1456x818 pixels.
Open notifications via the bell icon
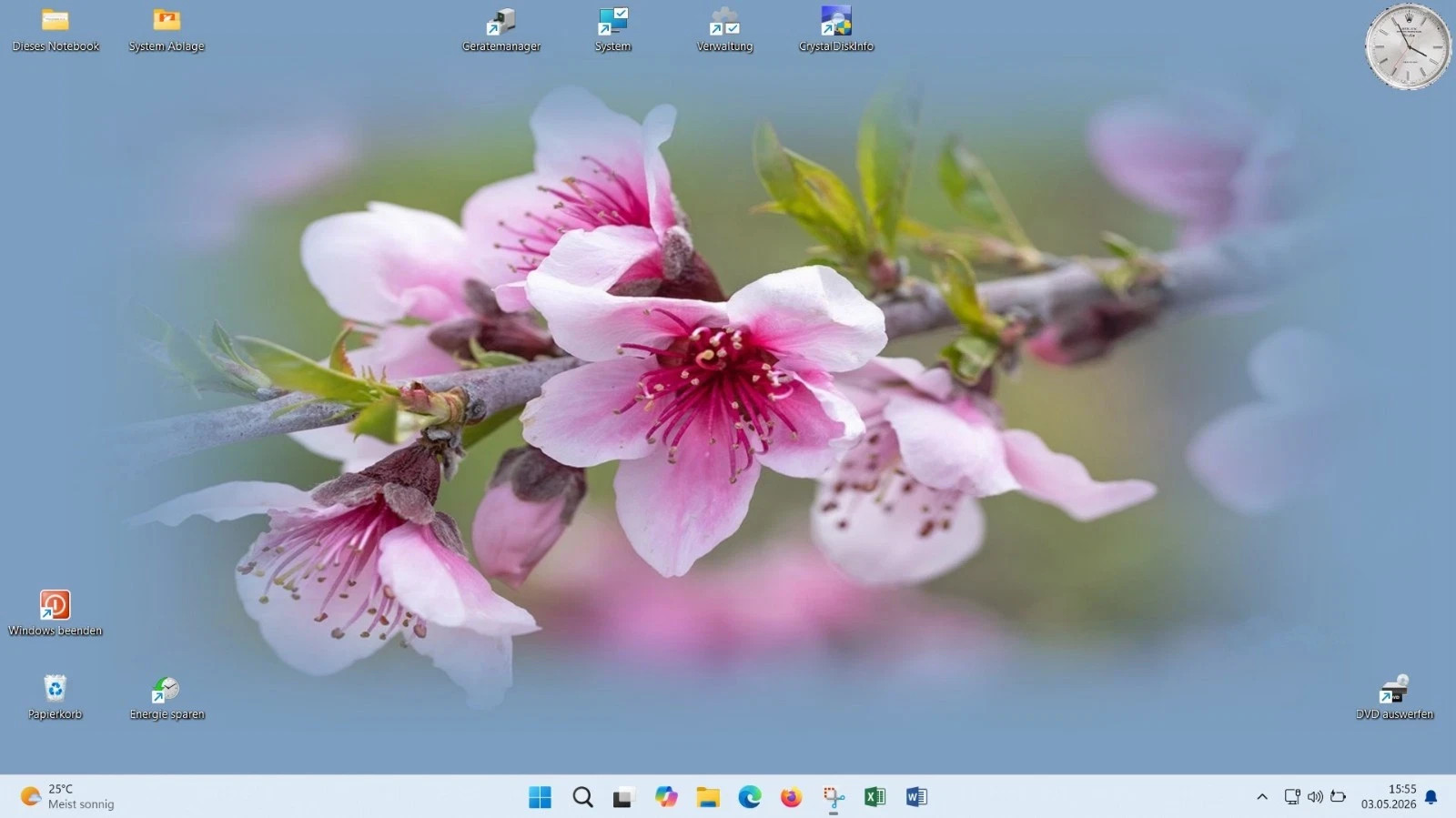pyautogui.click(x=1431, y=797)
